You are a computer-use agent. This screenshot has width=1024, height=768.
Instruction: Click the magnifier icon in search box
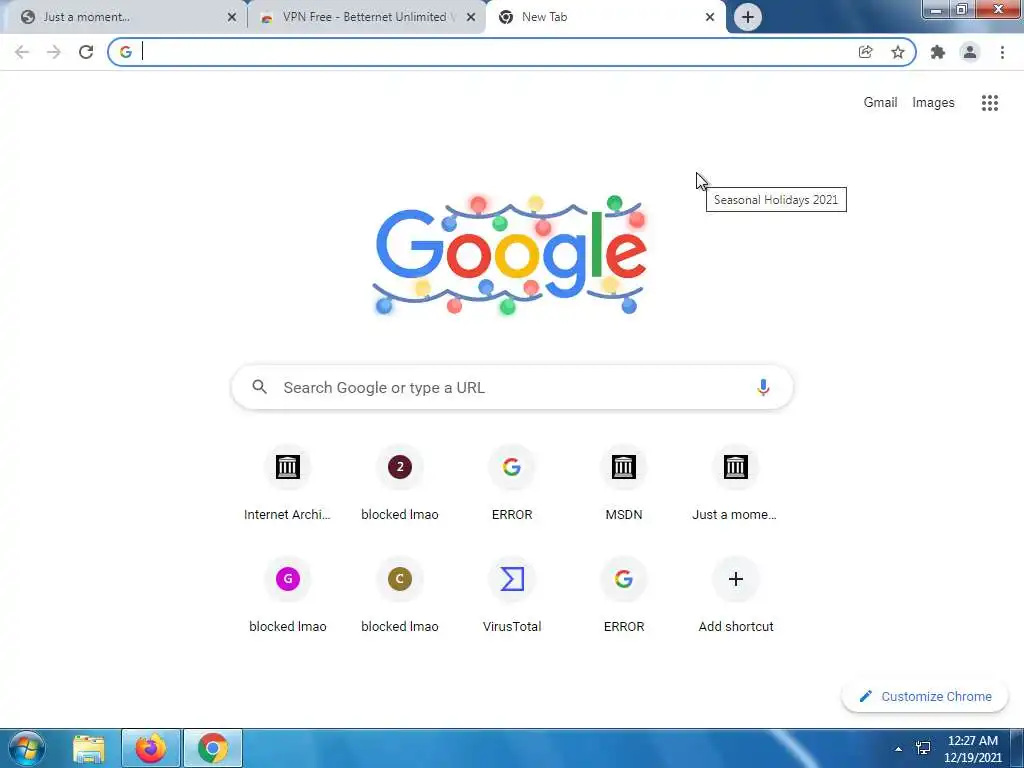(259, 387)
